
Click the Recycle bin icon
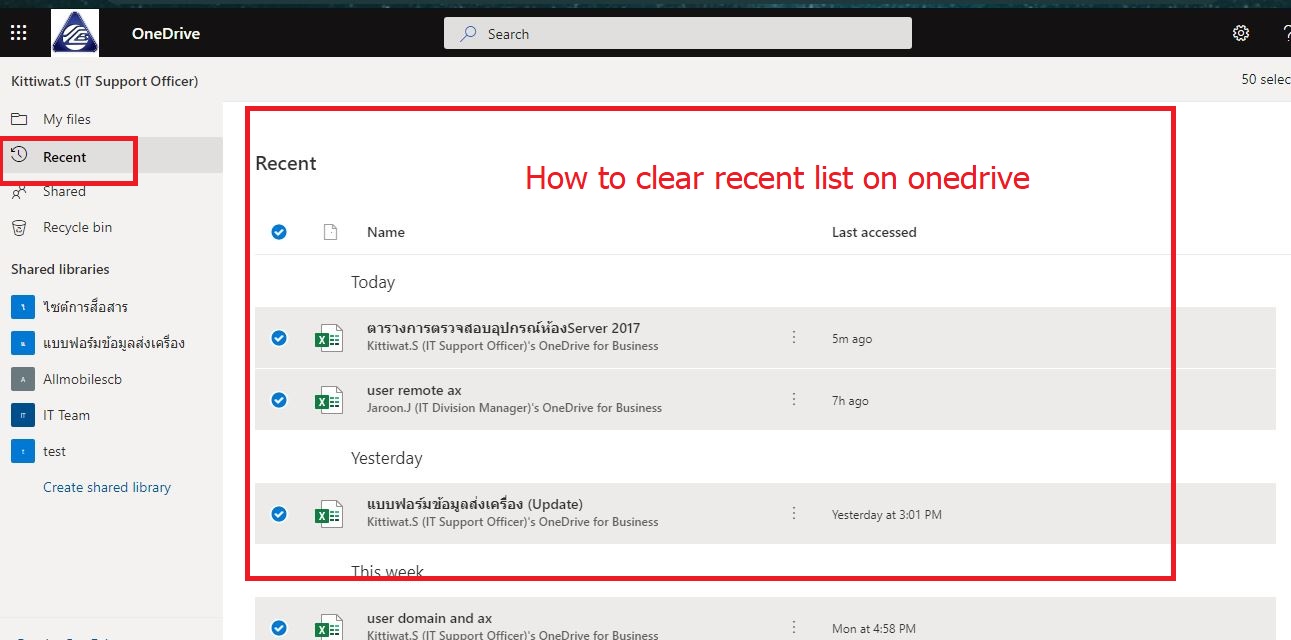pyautogui.click(x=19, y=228)
